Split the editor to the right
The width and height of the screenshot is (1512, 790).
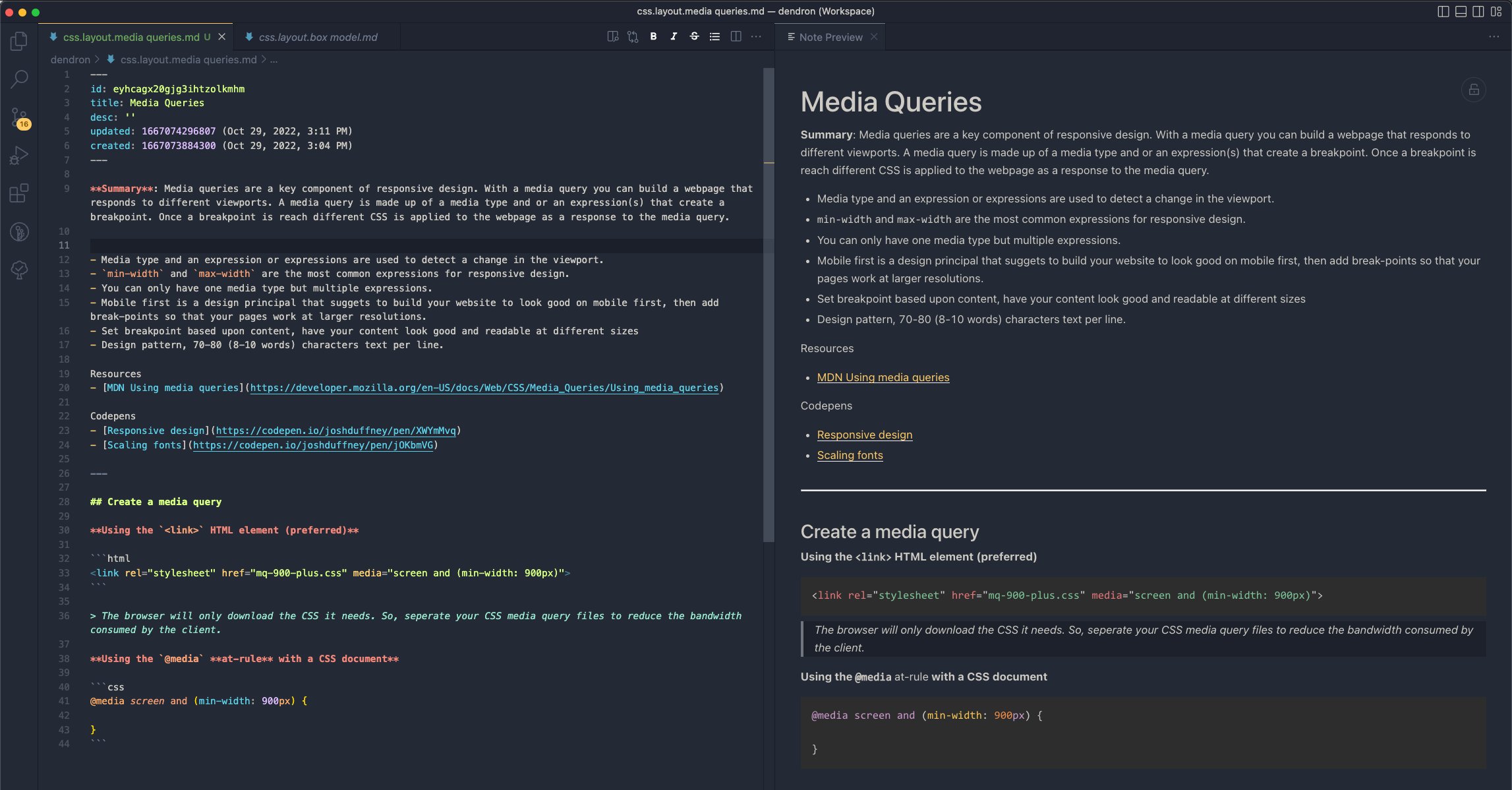click(736, 37)
